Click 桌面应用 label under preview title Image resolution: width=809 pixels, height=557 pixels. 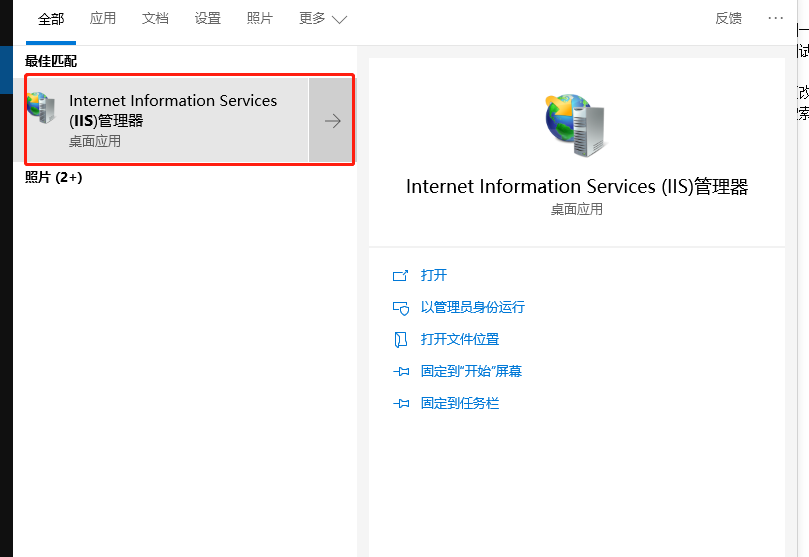tap(577, 209)
